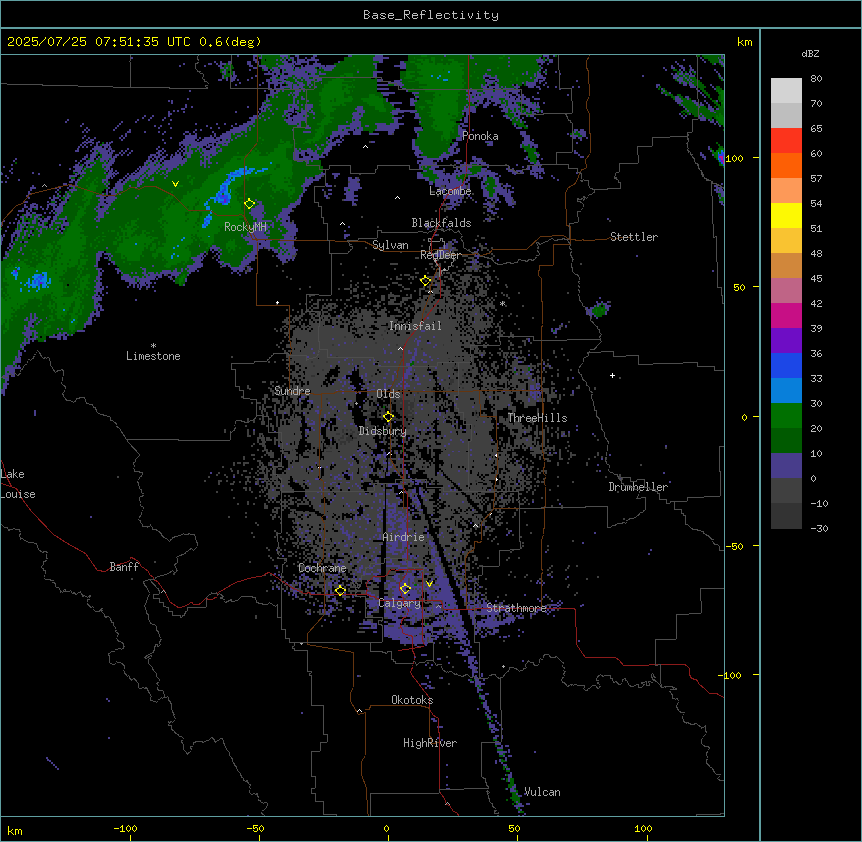Click the 45 value in dBZ legend
This screenshot has width=862, height=842.
click(x=816, y=279)
